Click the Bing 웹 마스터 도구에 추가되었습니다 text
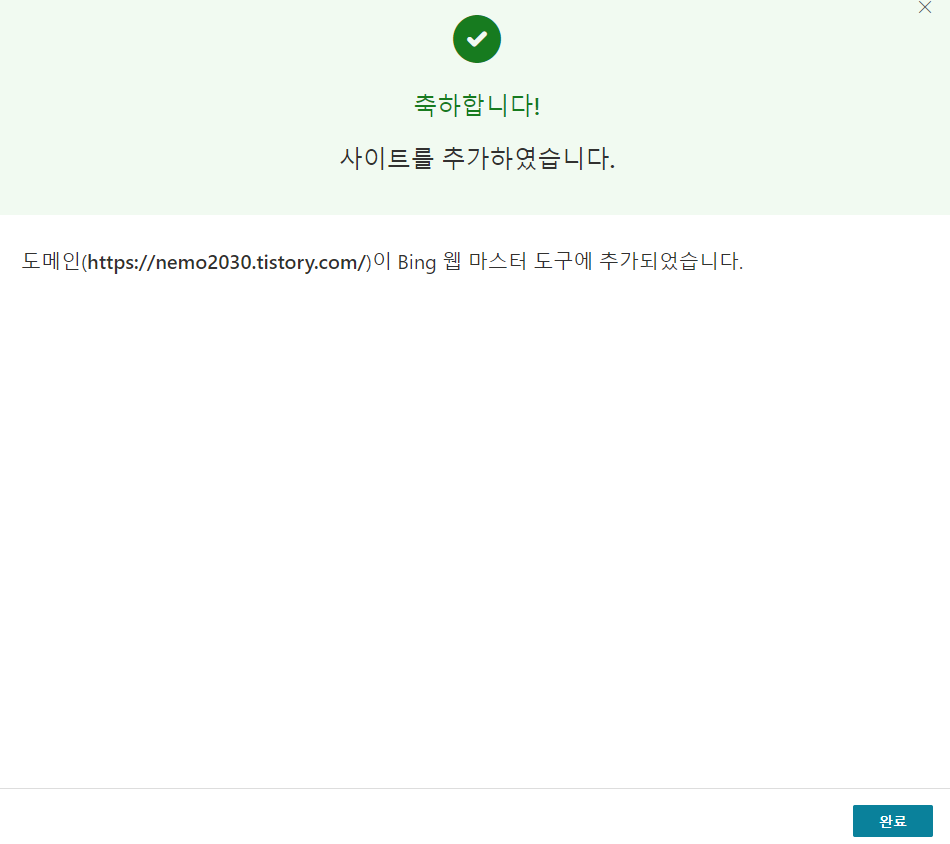The height and width of the screenshot is (844, 950). click(x=570, y=262)
